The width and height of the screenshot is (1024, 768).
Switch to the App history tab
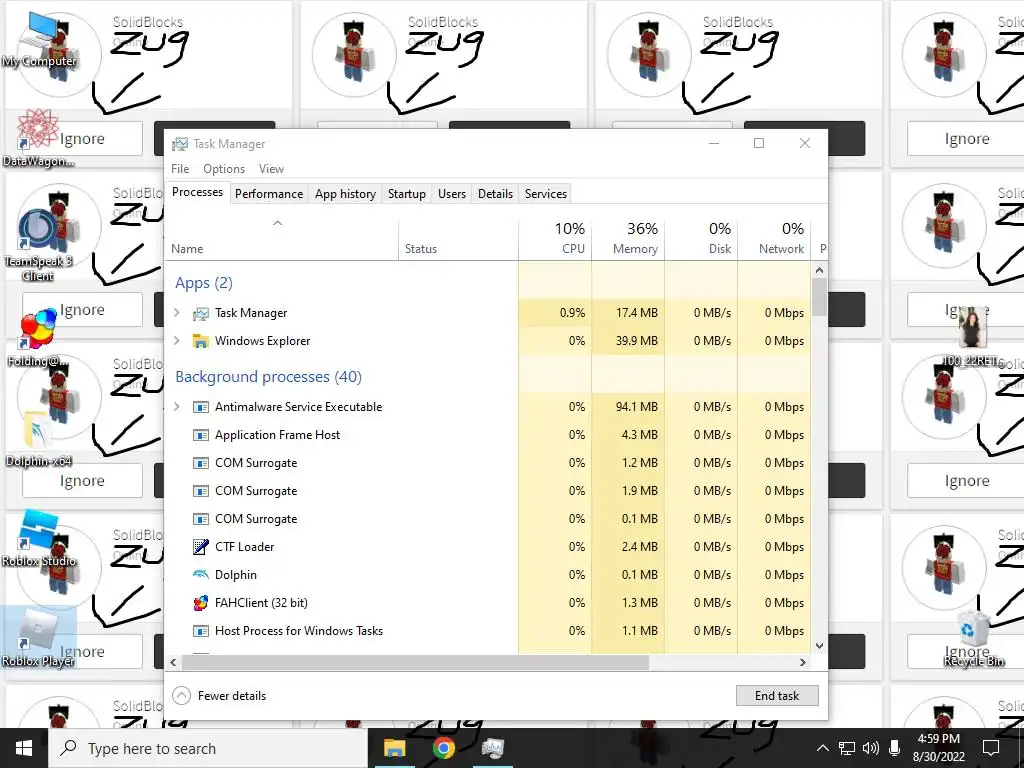click(x=345, y=194)
